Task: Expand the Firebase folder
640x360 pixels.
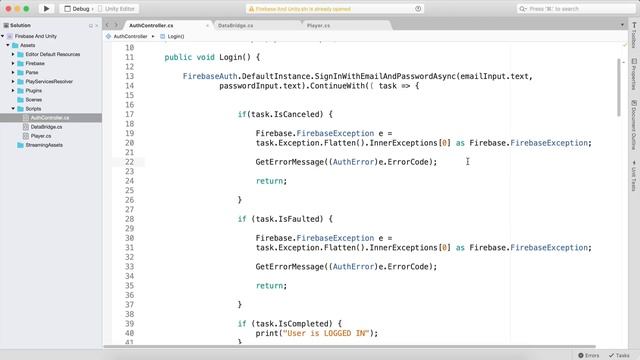Action: click(x=13, y=63)
